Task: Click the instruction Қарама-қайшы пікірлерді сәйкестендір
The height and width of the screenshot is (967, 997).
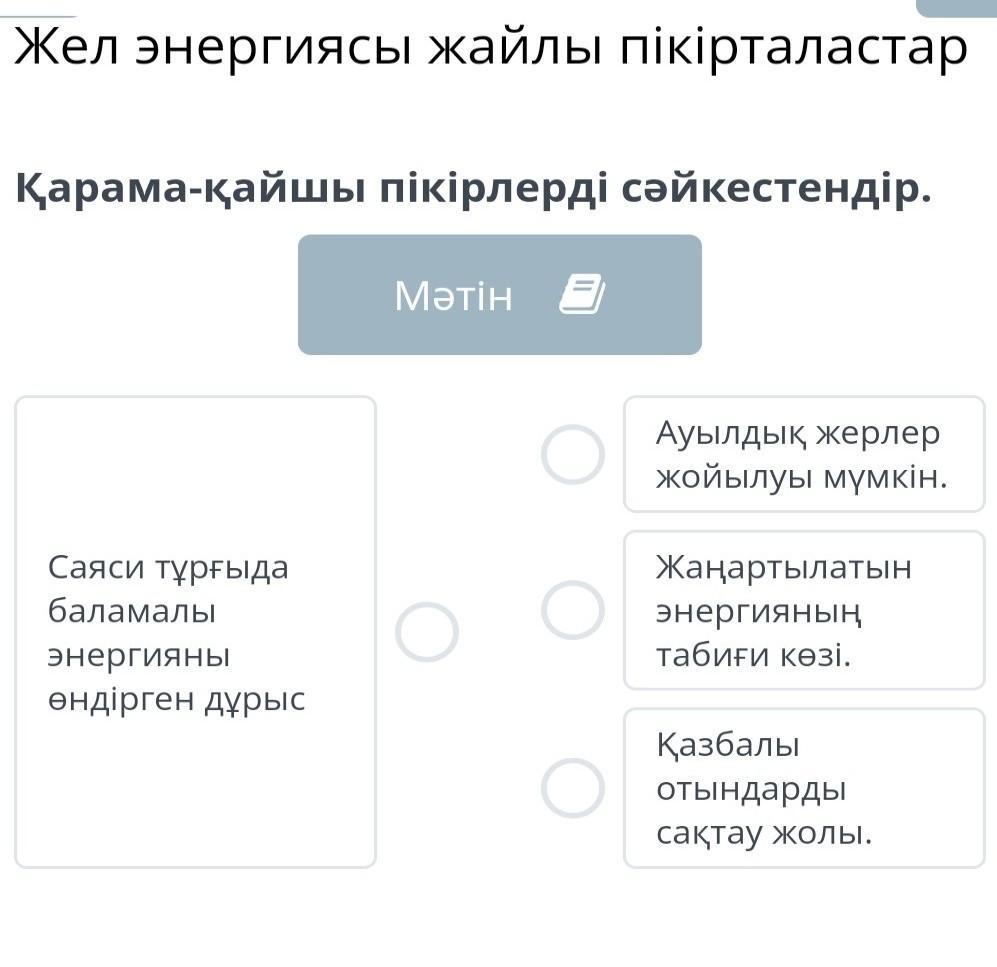Action: (x=474, y=189)
